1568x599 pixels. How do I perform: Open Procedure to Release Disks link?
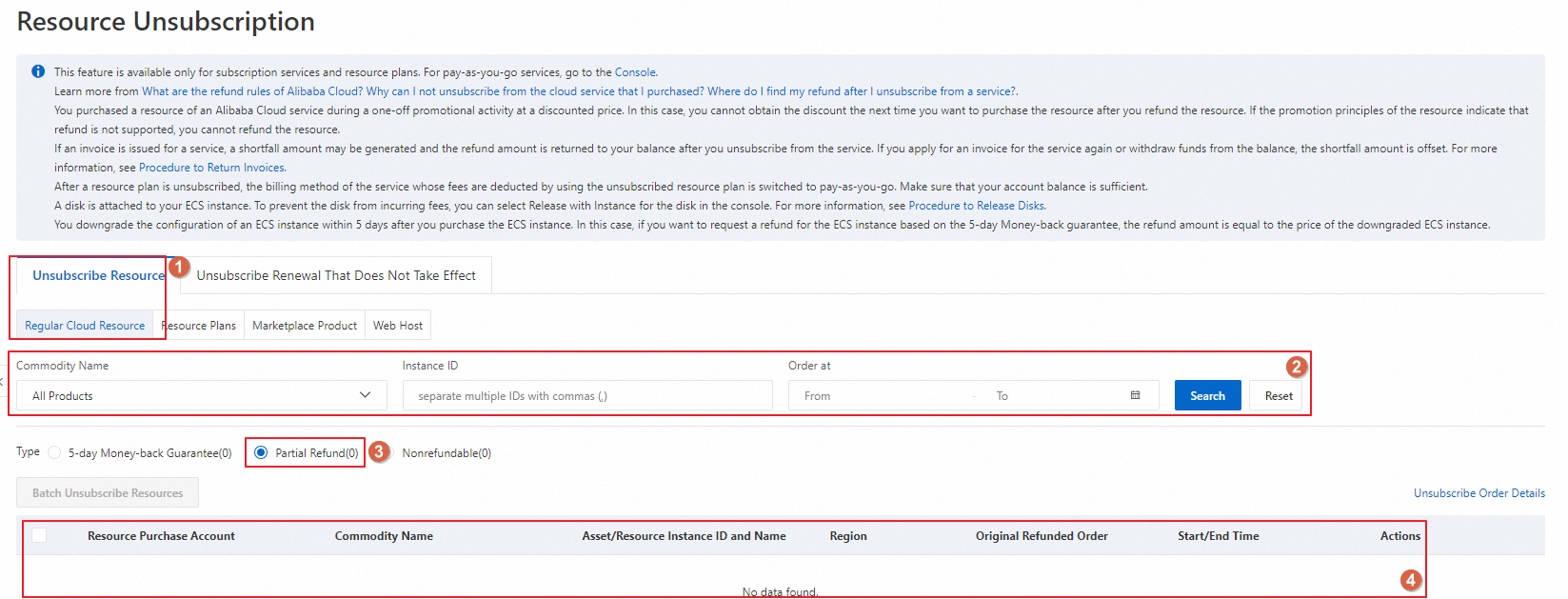pyautogui.click(x=977, y=206)
